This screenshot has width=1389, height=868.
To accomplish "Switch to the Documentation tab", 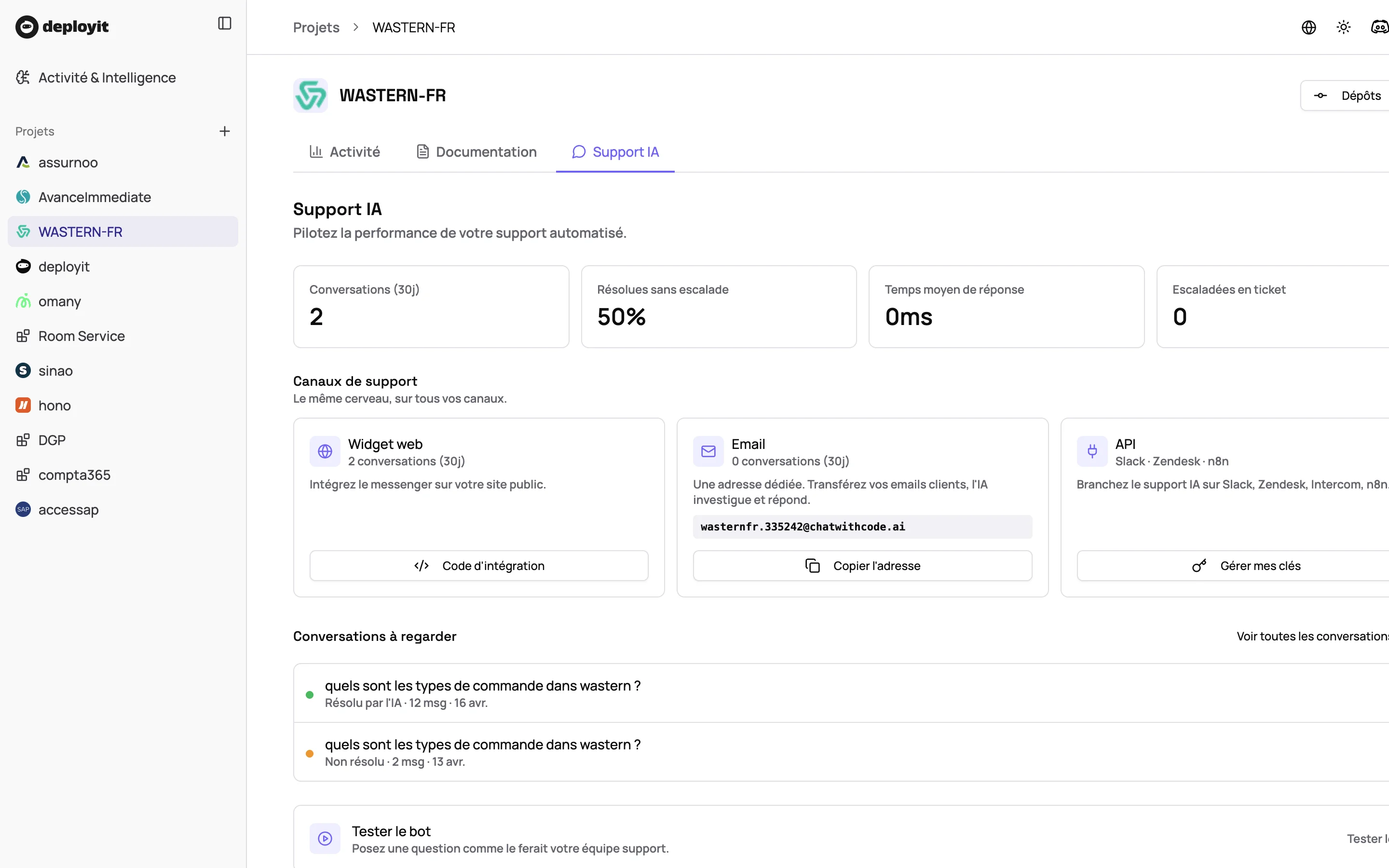I will click(476, 151).
